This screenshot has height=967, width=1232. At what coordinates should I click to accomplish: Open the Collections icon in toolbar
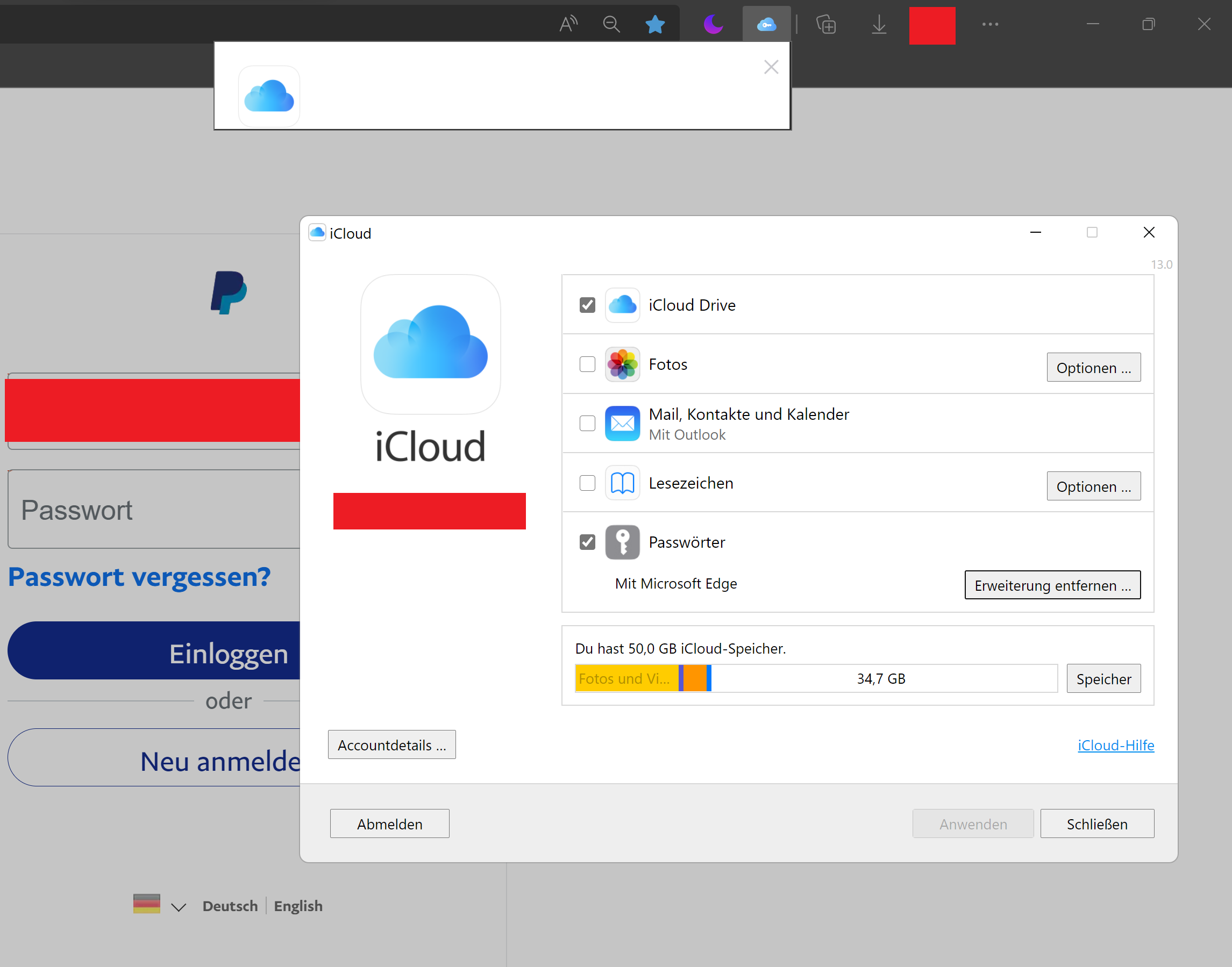[x=826, y=24]
